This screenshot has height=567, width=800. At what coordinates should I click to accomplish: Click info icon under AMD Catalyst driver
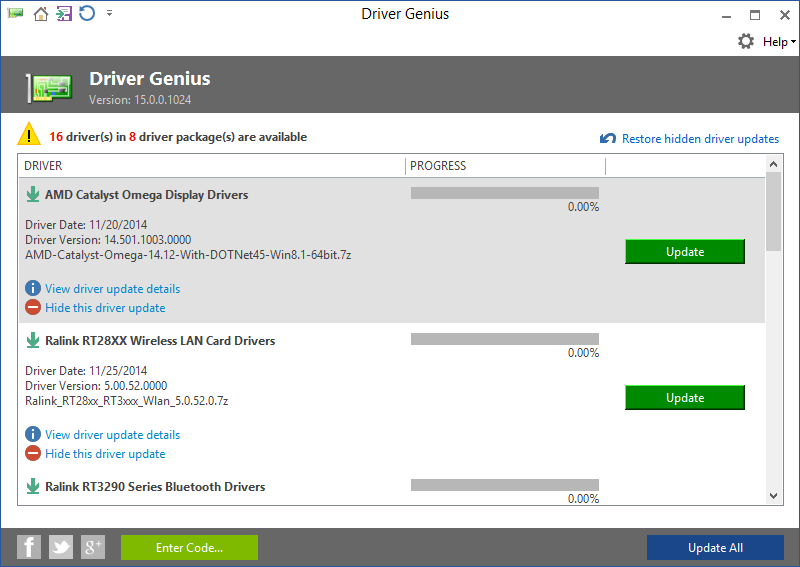click(x=33, y=288)
